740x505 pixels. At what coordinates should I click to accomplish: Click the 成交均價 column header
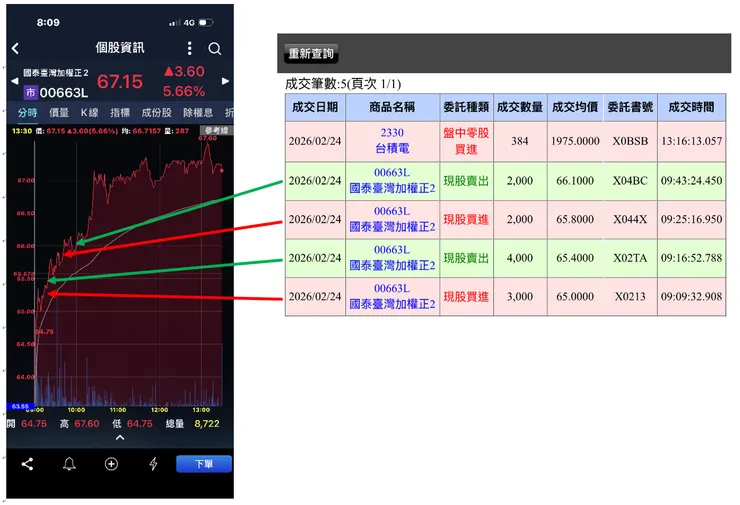pyautogui.click(x=575, y=107)
